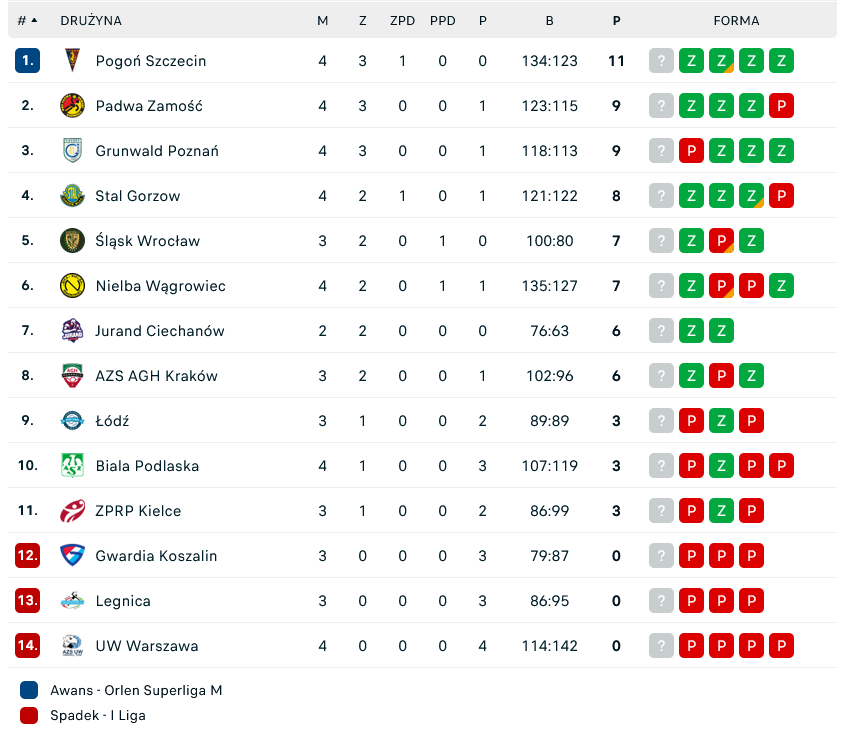851x736 pixels.
Task: Click the Grunwald Poznań team logo
Action: click(72, 151)
